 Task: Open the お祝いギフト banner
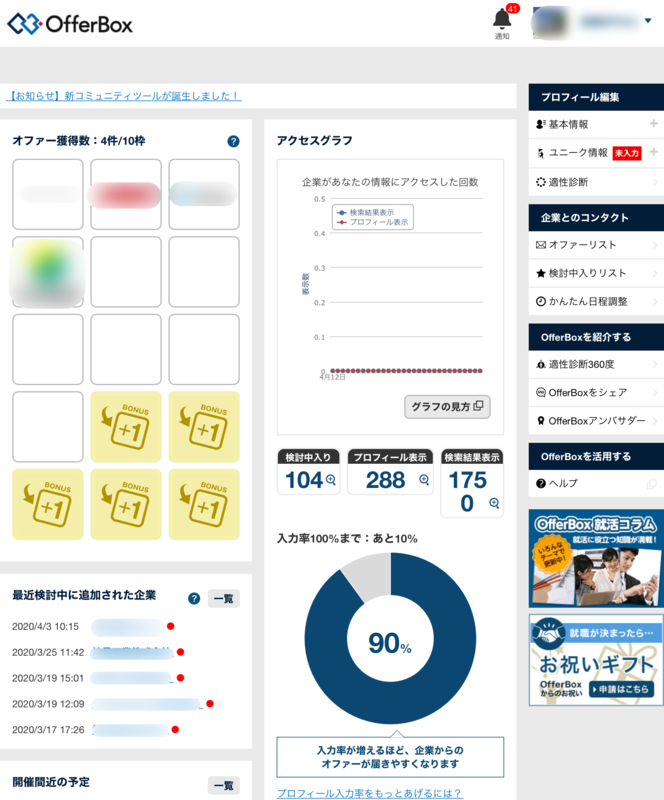point(596,660)
